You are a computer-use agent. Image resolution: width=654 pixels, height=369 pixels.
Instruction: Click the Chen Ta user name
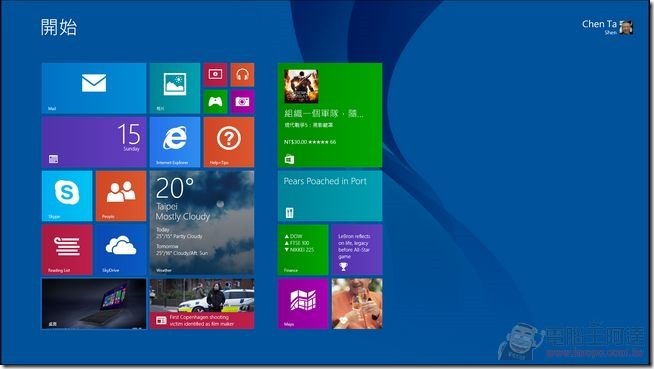[599, 24]
